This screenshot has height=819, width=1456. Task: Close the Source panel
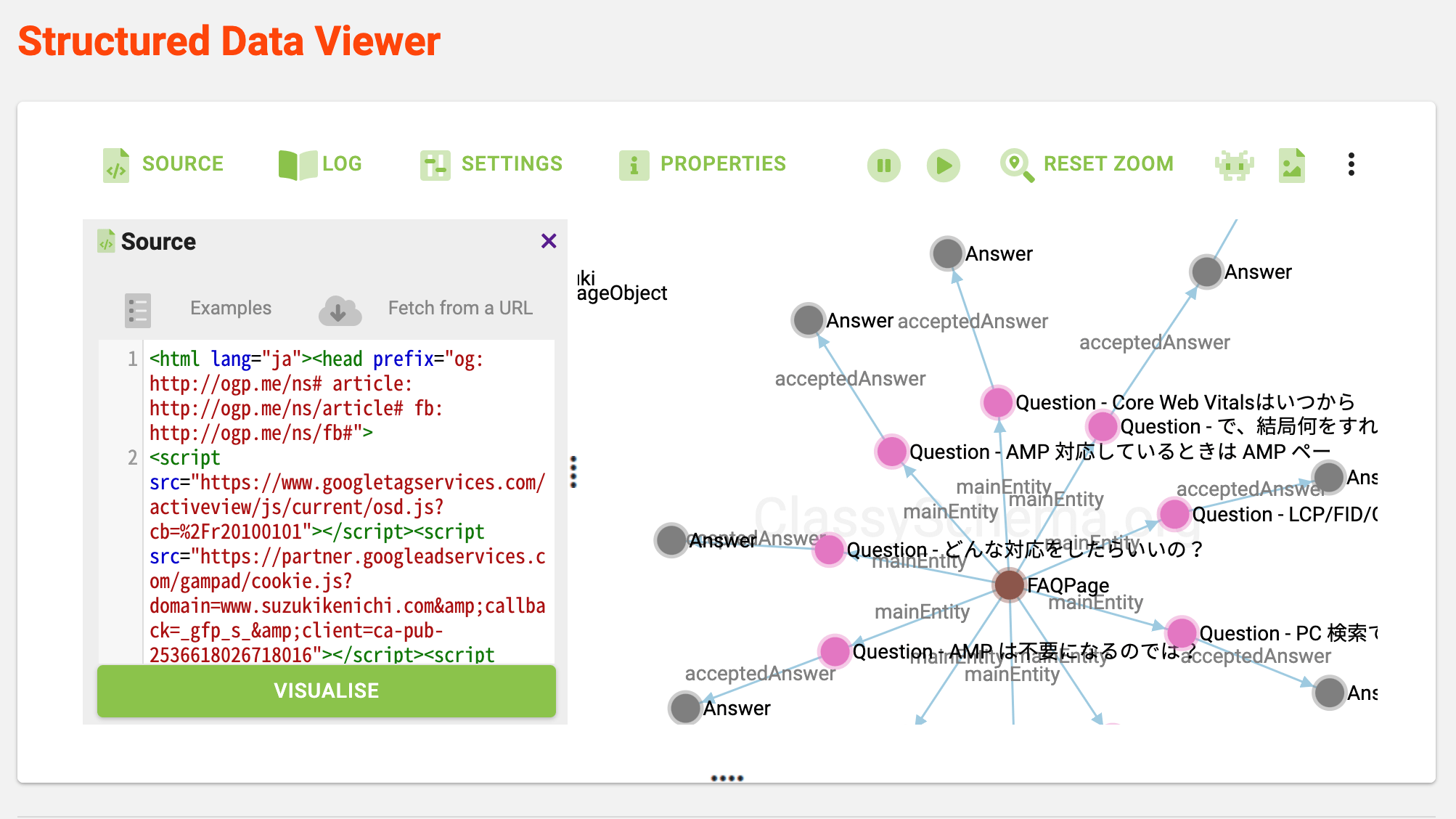click(x=549, y=241)
